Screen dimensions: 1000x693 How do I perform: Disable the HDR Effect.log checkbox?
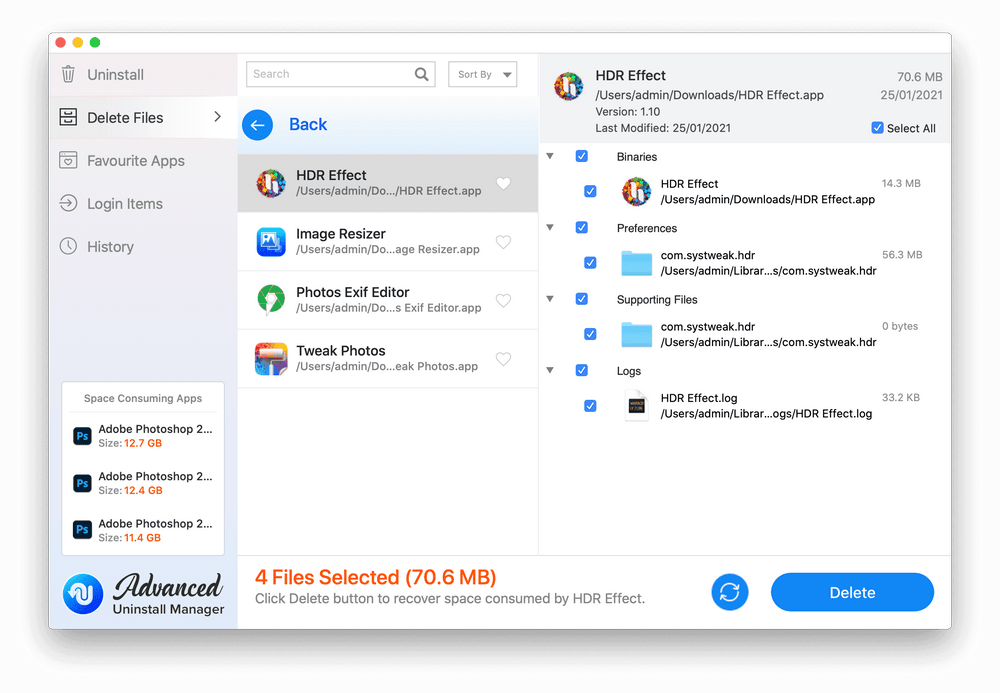(x=590, y=405)
